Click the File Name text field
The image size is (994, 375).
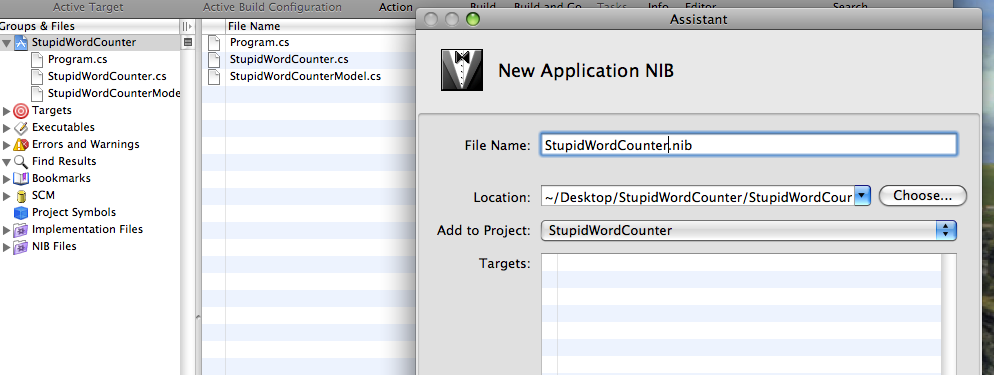[x=749, y=145]
